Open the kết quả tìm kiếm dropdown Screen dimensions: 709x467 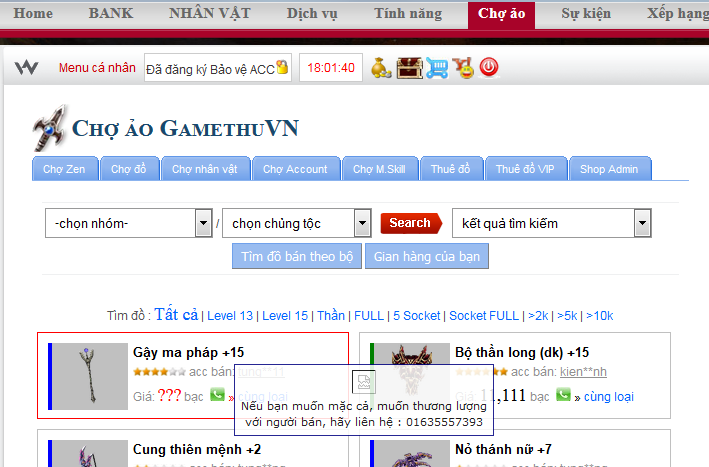coord(552,223)
